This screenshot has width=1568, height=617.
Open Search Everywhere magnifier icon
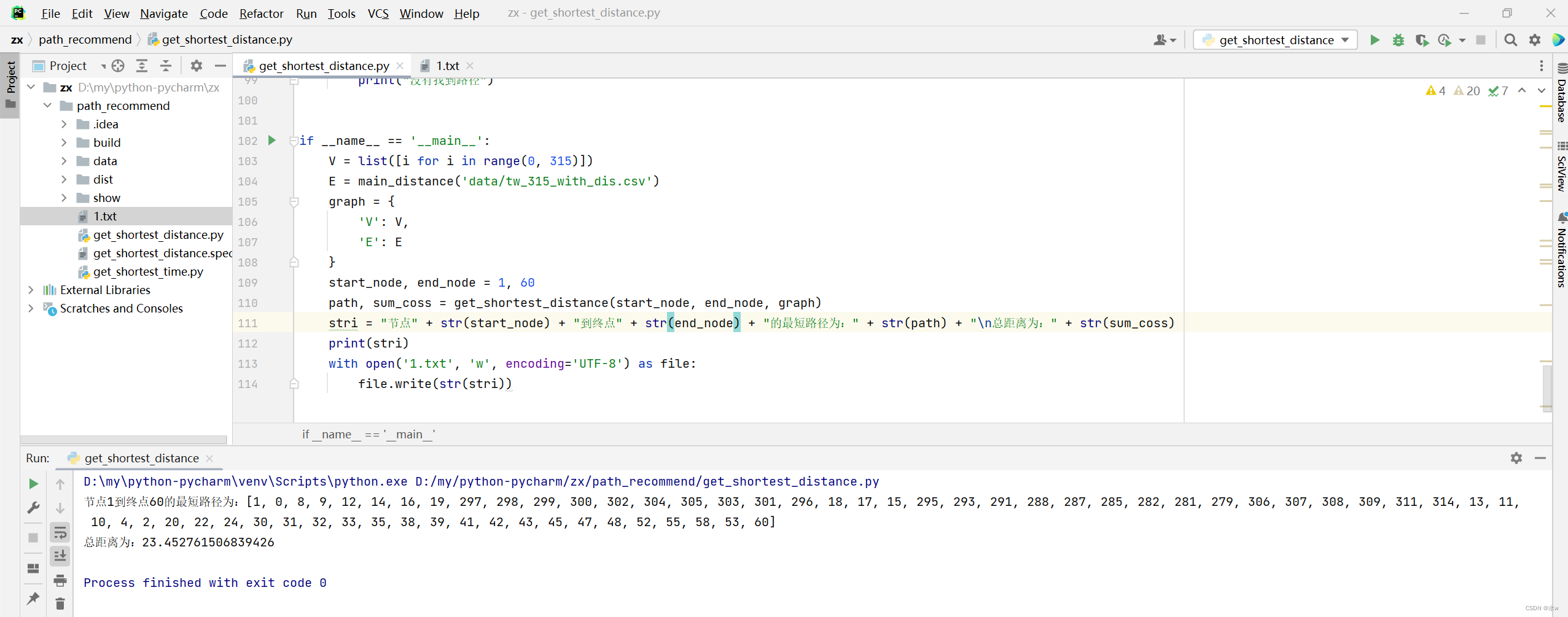tap(1510, 40)
